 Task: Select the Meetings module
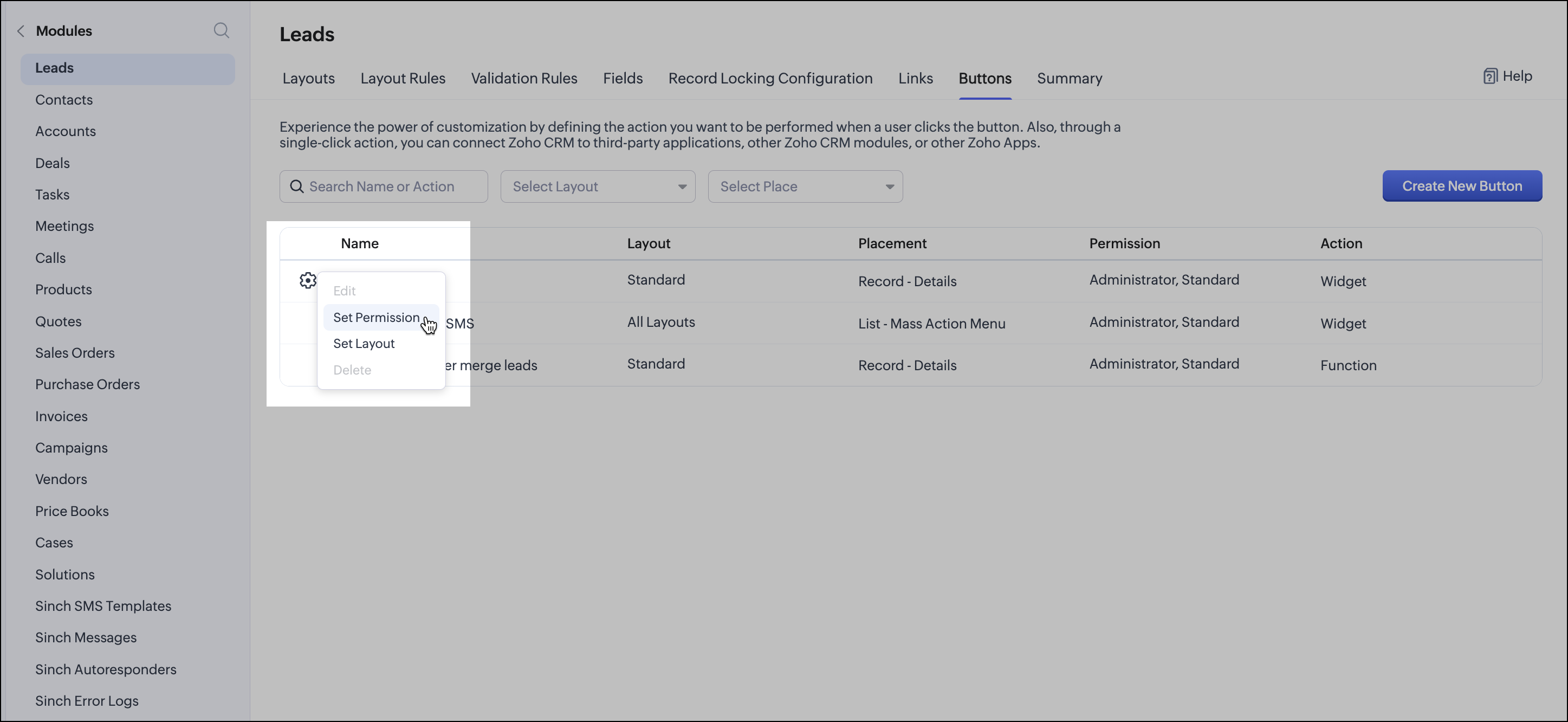coord(64,226)
